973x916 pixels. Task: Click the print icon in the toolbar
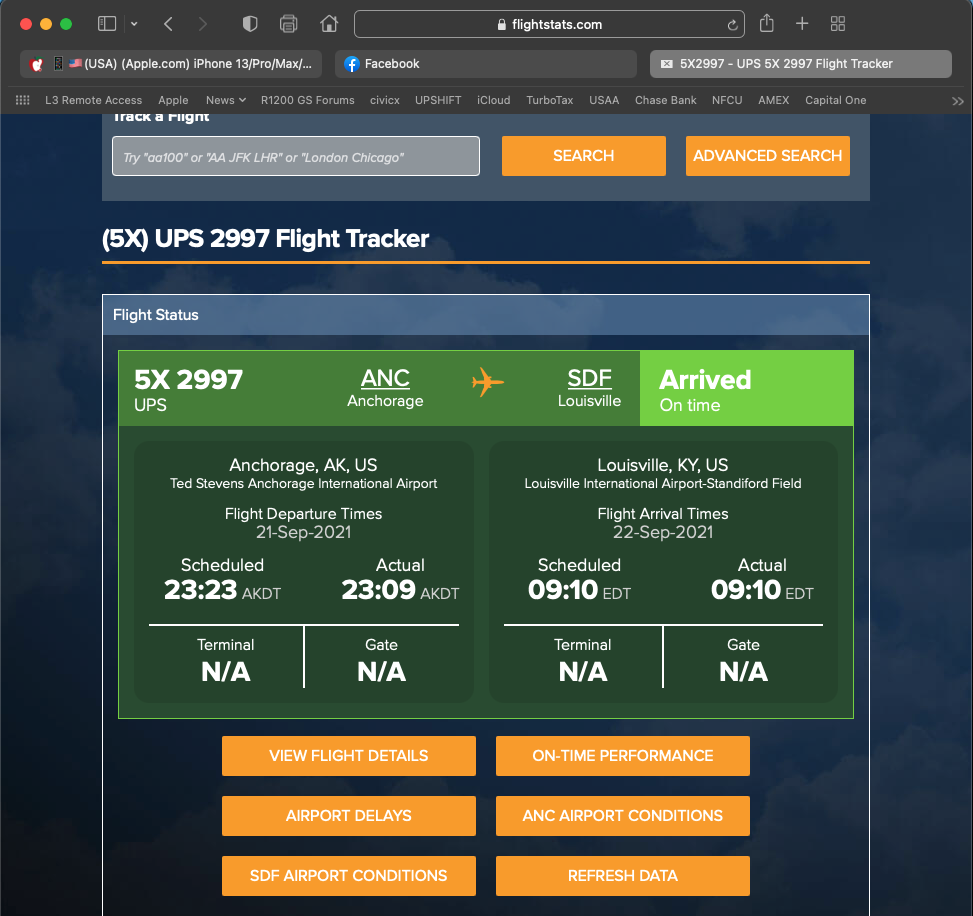[289, 24]
